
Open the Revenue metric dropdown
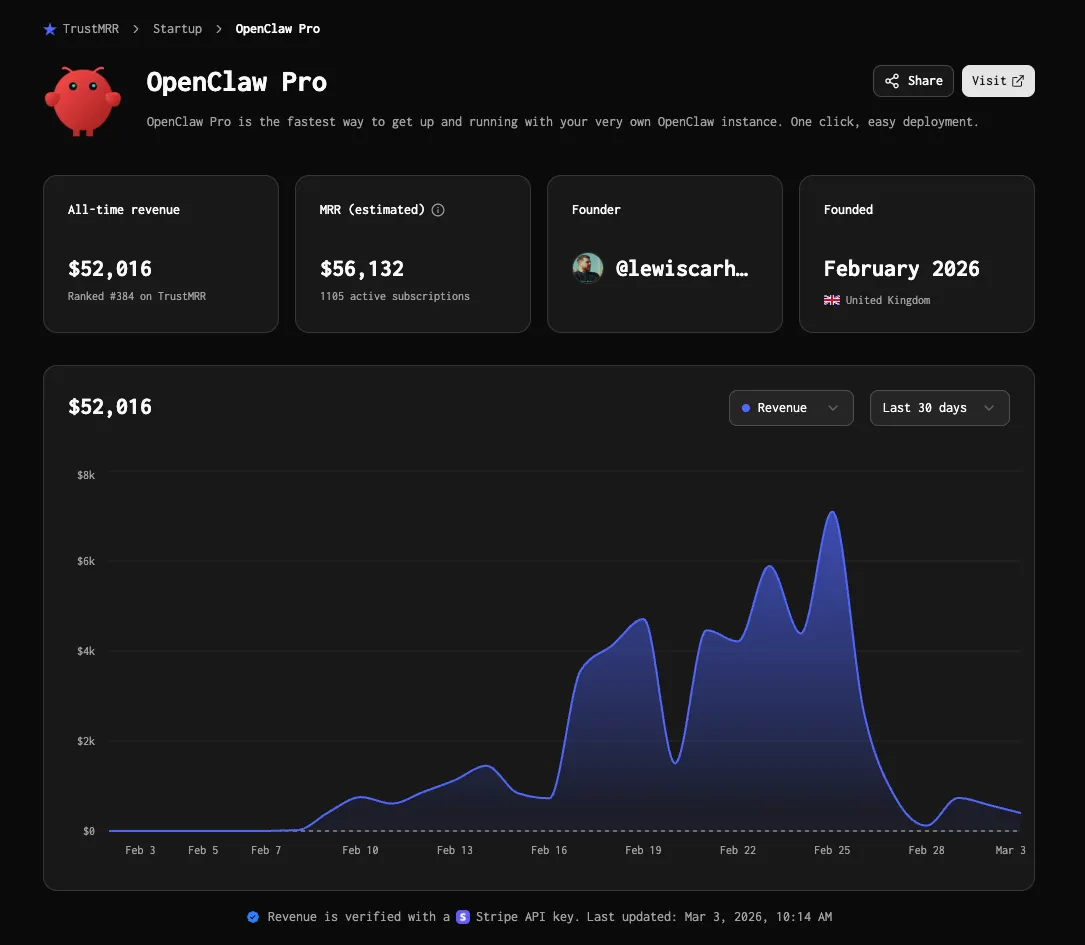click(x=790, y=408)
